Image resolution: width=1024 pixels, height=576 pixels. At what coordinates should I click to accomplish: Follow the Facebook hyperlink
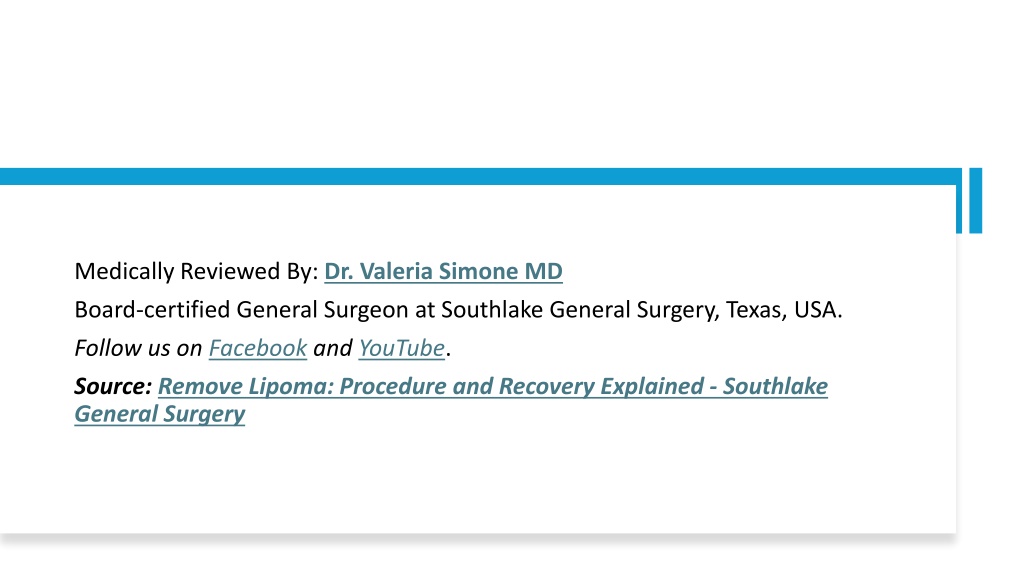tap(257, 348)
